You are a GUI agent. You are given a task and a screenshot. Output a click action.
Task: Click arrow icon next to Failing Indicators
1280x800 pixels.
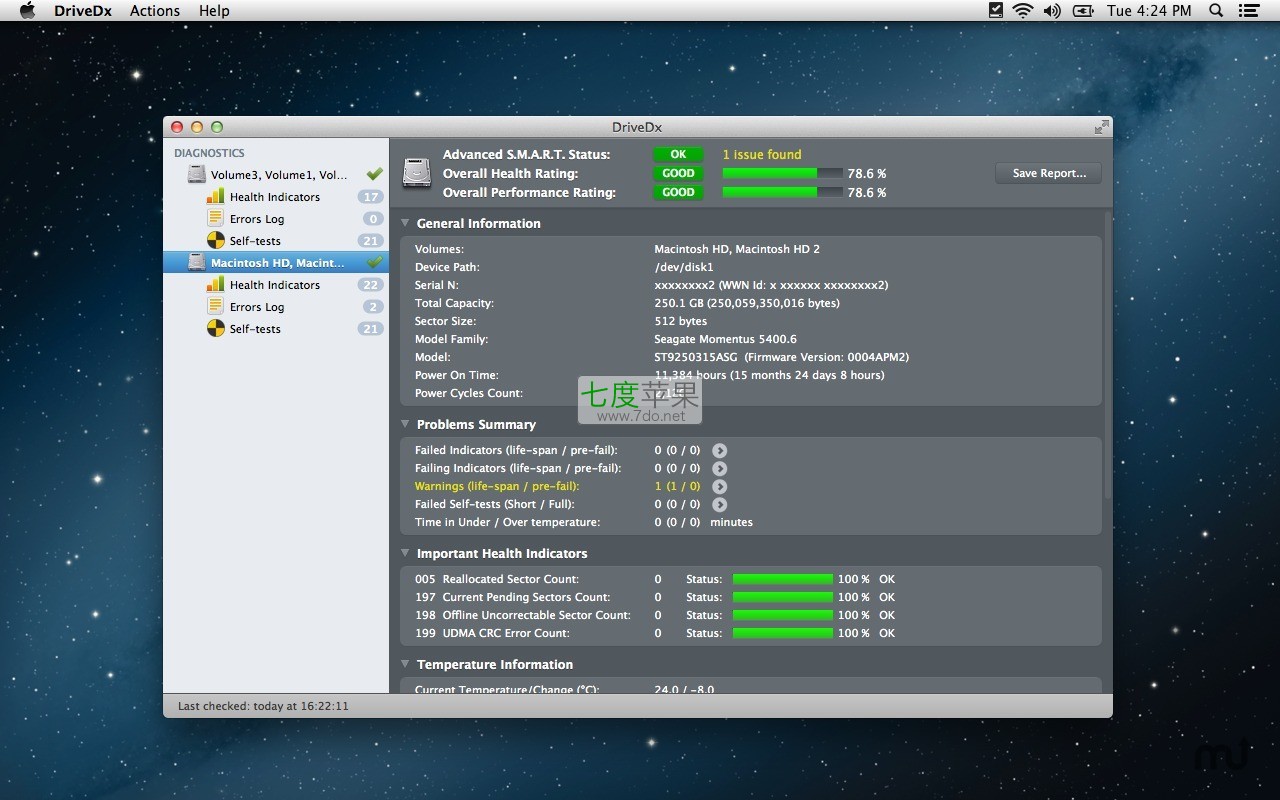click(x=719, y=469)
